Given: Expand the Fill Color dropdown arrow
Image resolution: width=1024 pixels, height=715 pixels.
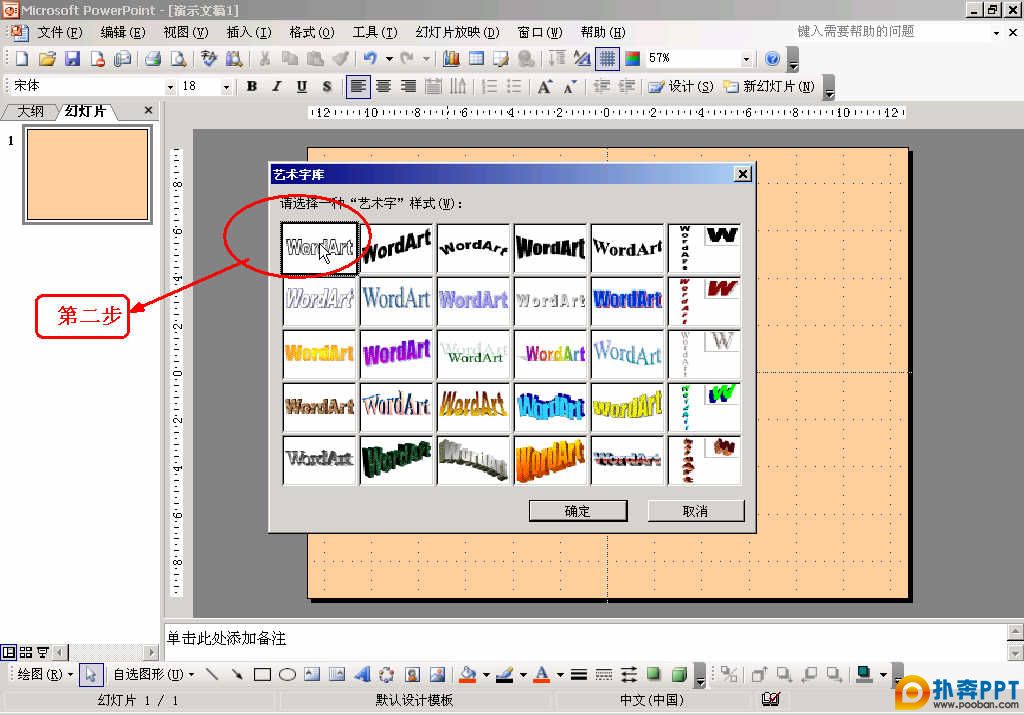Looking at the screenshot, I should click(x=486, y=675).
